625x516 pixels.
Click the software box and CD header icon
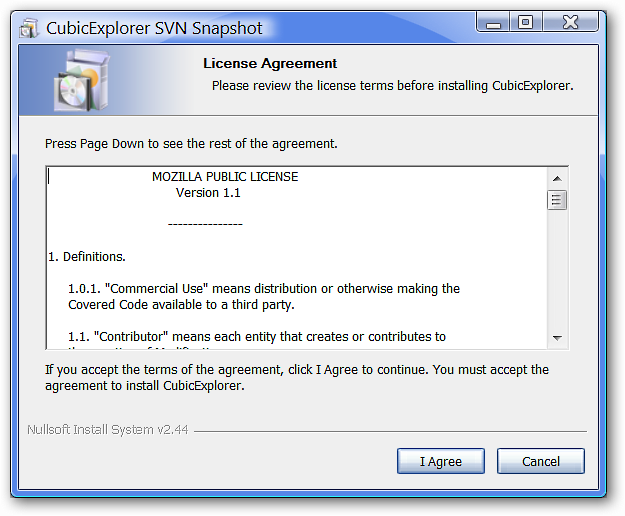pos(82,80)
